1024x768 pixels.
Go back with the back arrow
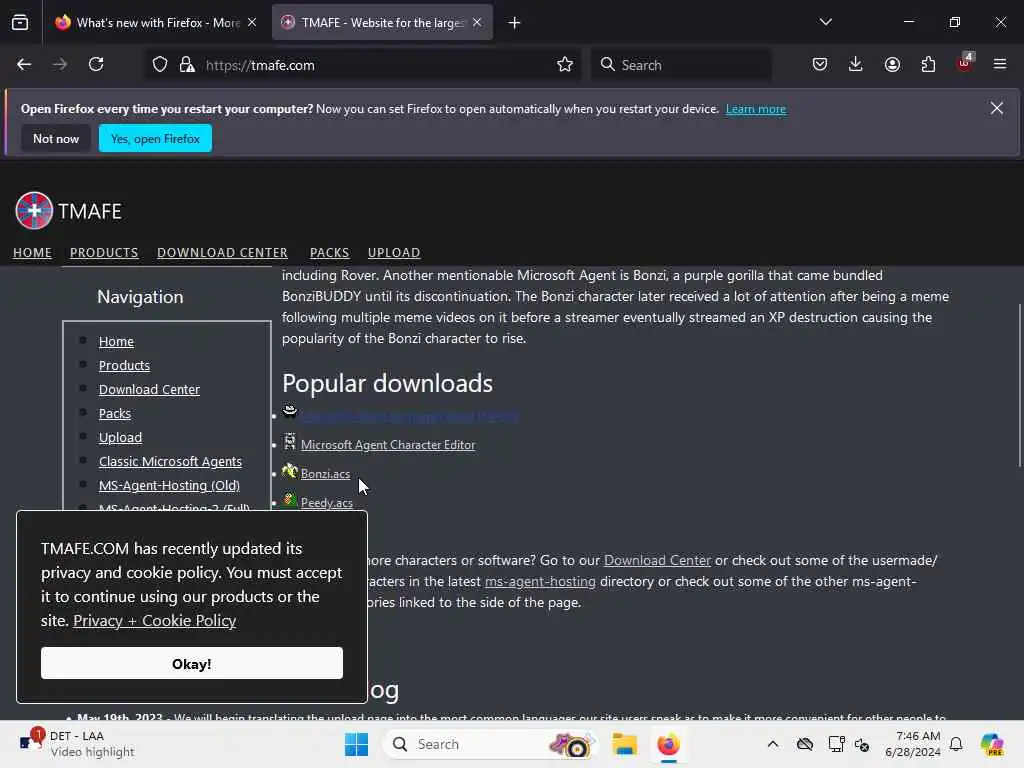click(x=24, y=64)
